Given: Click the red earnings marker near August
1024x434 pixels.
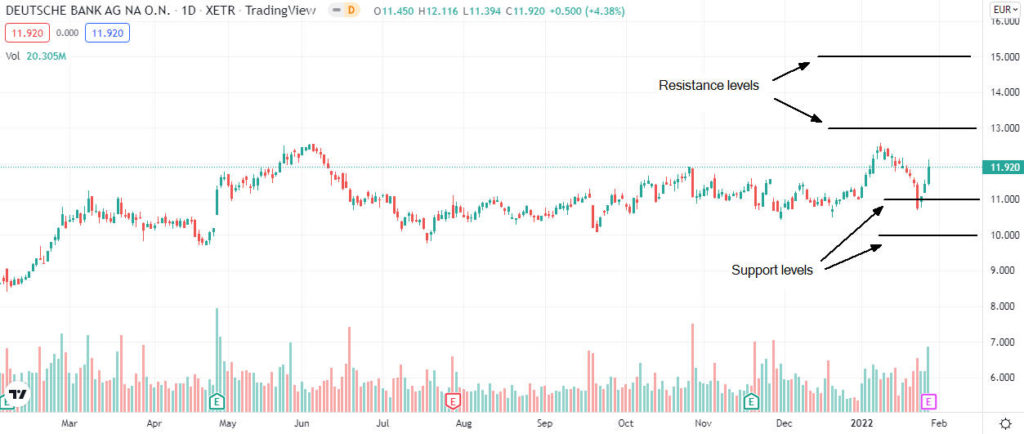Looking at the screenshot, I should 453,400.
